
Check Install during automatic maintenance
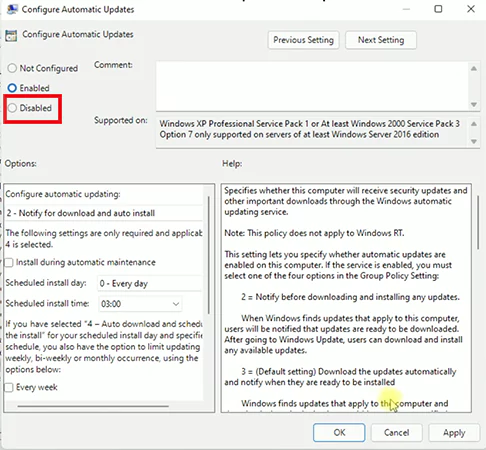click(9, 263)
